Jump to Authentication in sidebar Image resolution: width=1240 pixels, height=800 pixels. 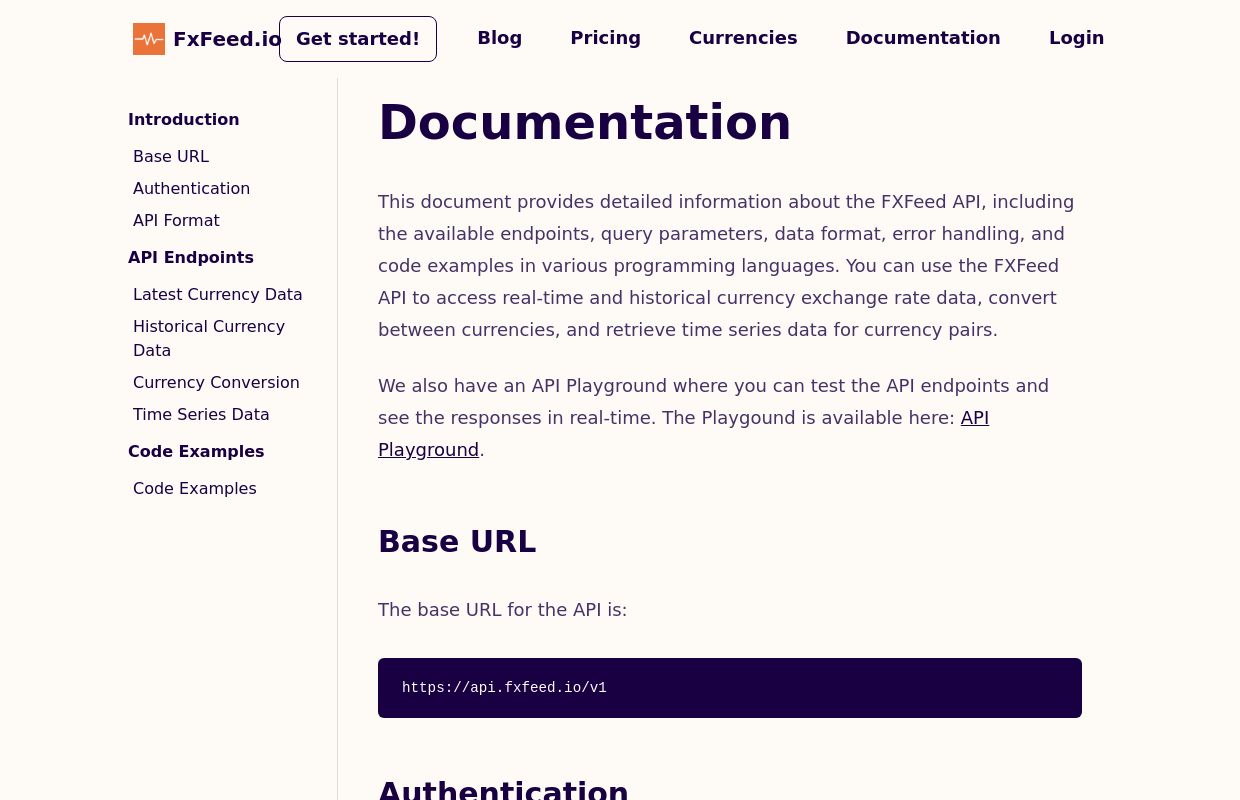point(192,189)
